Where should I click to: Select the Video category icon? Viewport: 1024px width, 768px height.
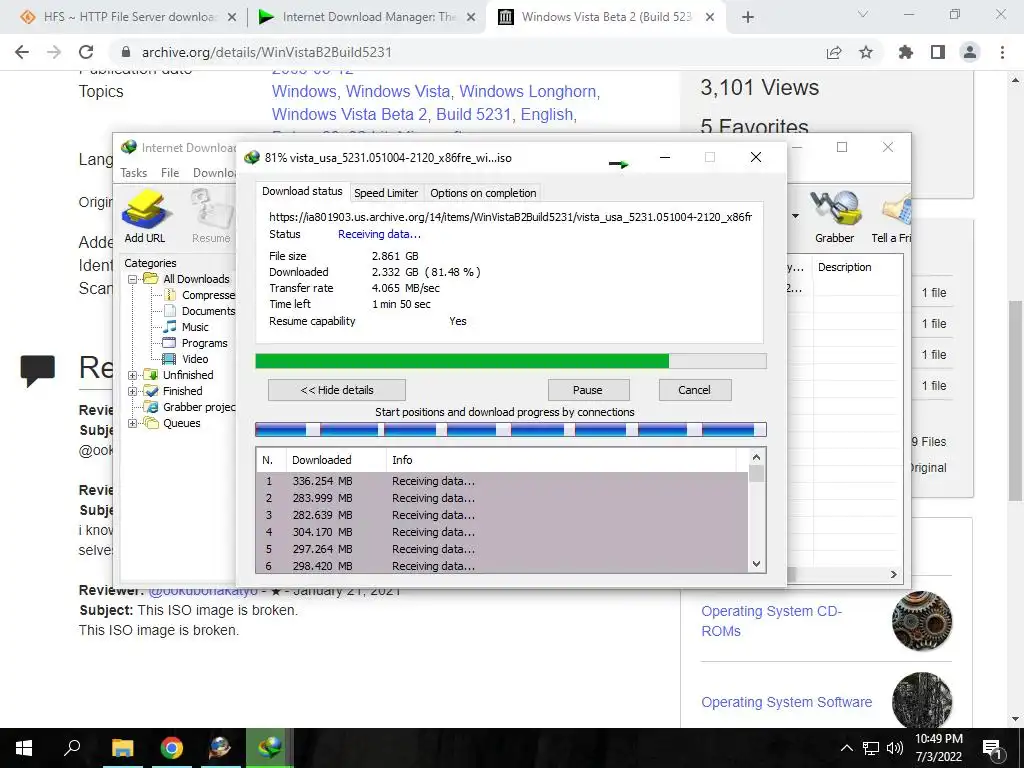(169, 359)
